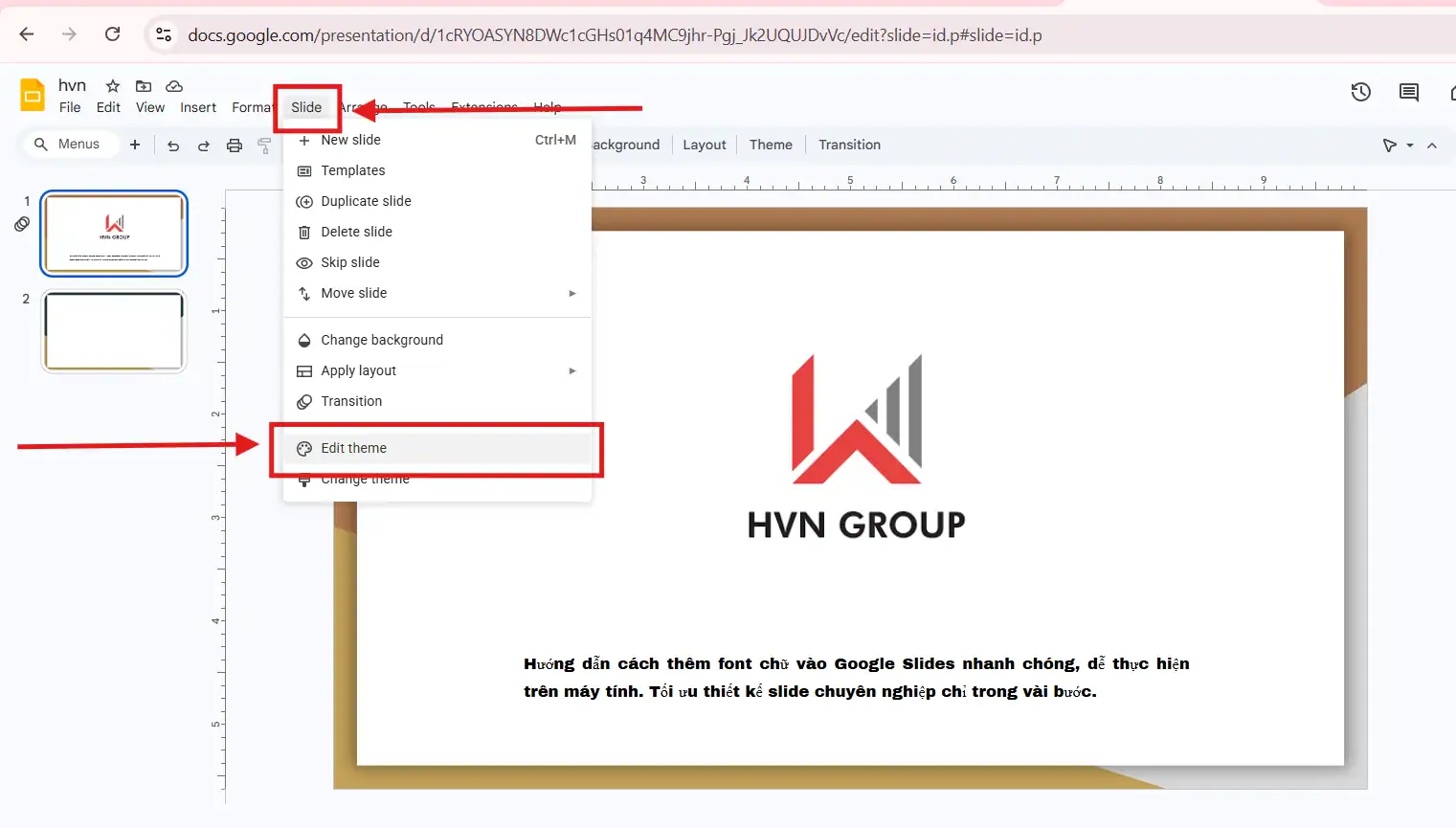Redo last action

(204, 145)
